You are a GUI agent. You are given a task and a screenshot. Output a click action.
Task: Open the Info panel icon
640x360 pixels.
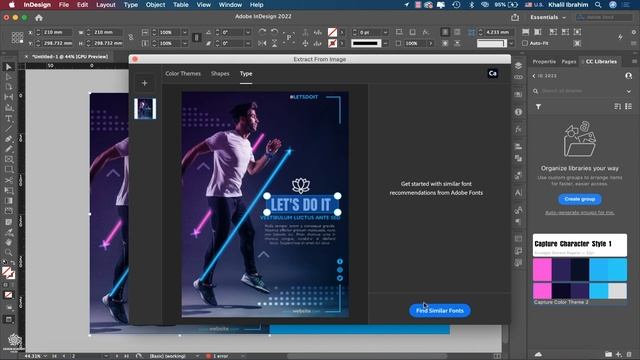(518, 112)
